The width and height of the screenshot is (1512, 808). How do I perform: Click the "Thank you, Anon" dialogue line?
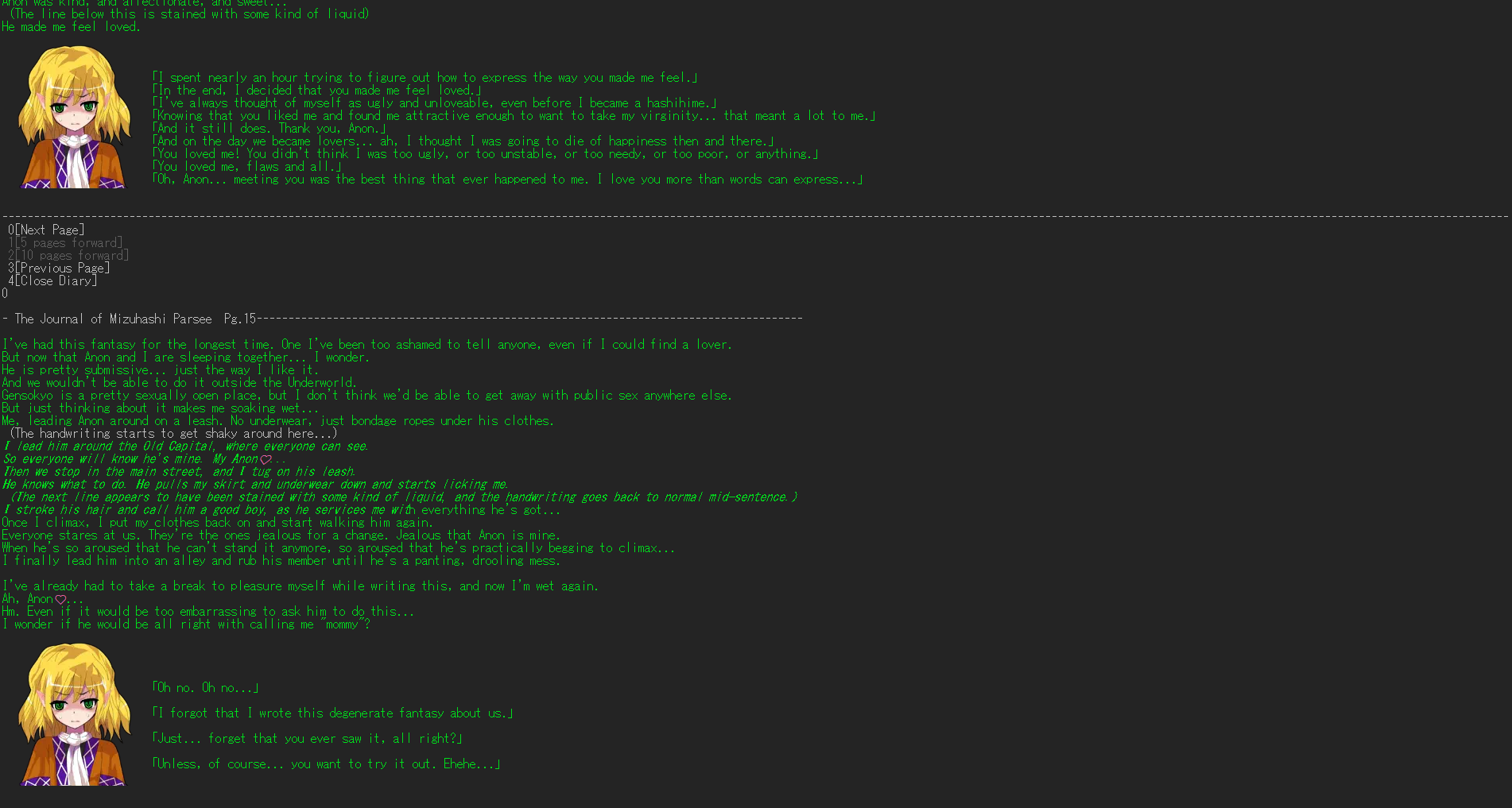pyautogui.click(x=269, y=128)
